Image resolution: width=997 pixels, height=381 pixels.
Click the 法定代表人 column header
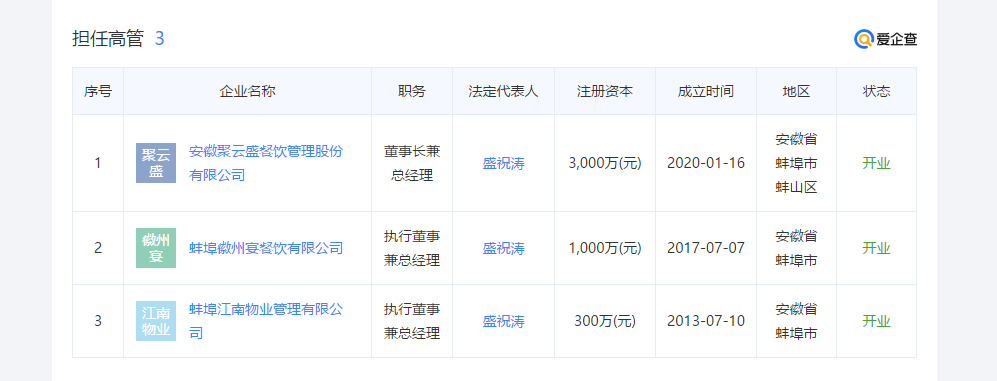tap(504, 91)
